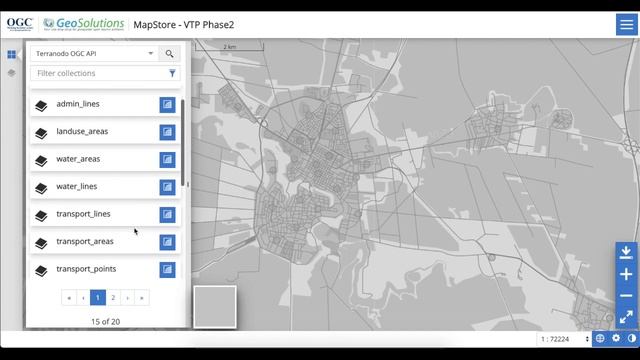Zoom in with the plus button
The height and width of the screenshot is (360, 640).
click(x=626, y=274)
